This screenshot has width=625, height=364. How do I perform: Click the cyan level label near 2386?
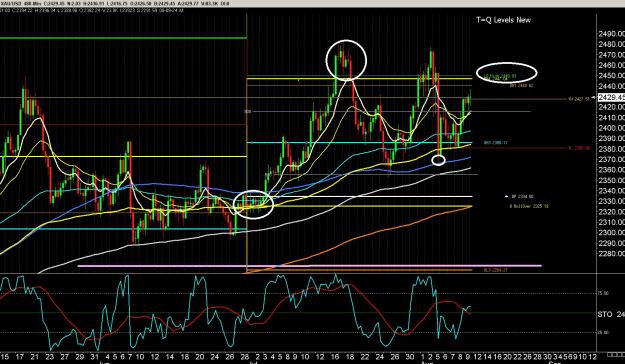(x=495, y=143)
